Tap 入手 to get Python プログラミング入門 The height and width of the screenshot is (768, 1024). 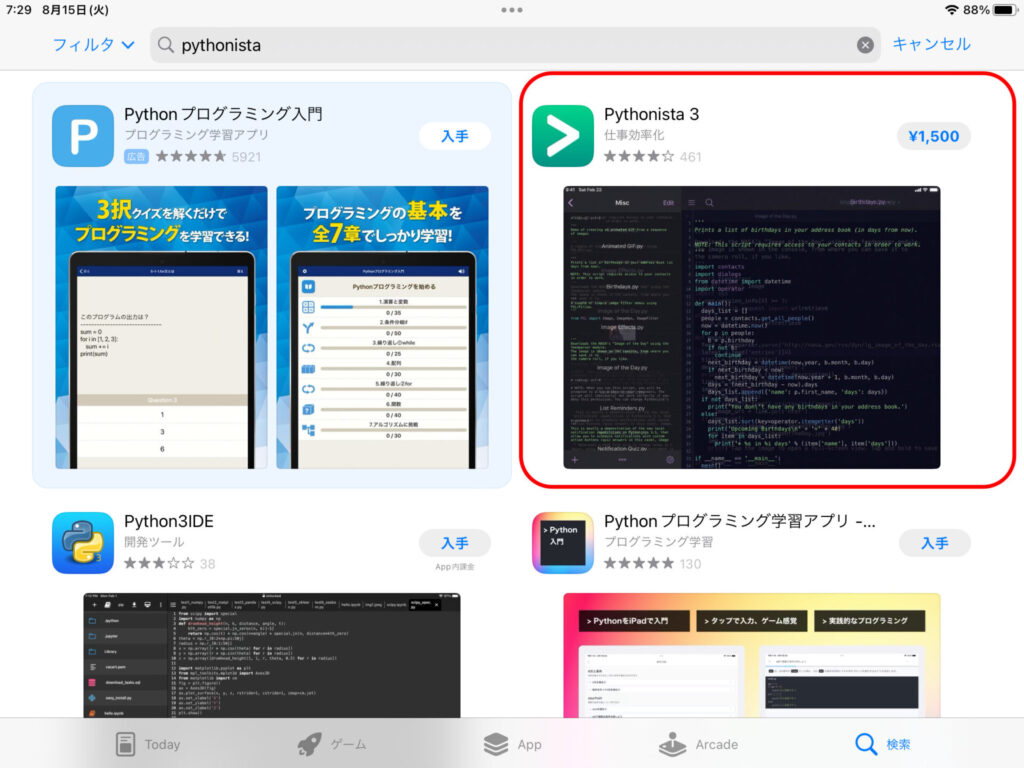tap(455, 136)
